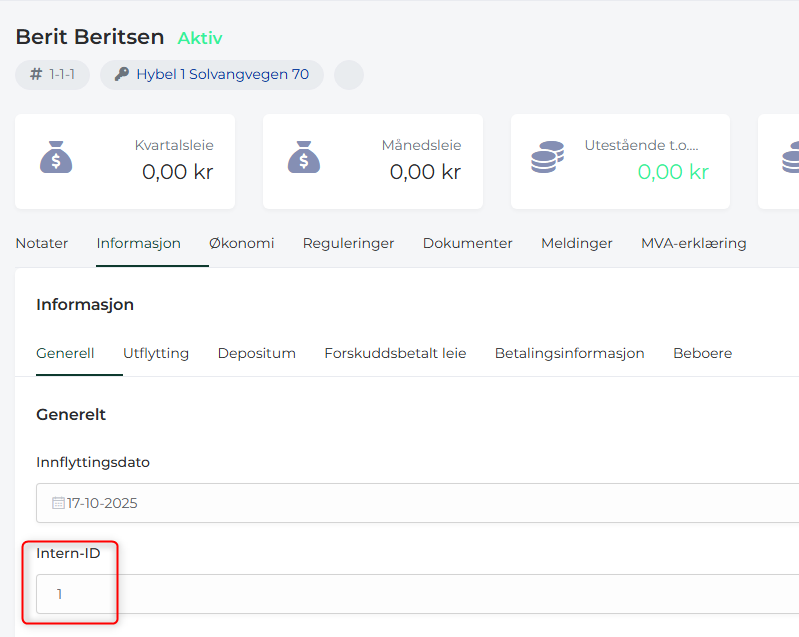The height and width of the screenshot is (637, 799).
Task: Click the Generelt heading
Action: [71, 414]
